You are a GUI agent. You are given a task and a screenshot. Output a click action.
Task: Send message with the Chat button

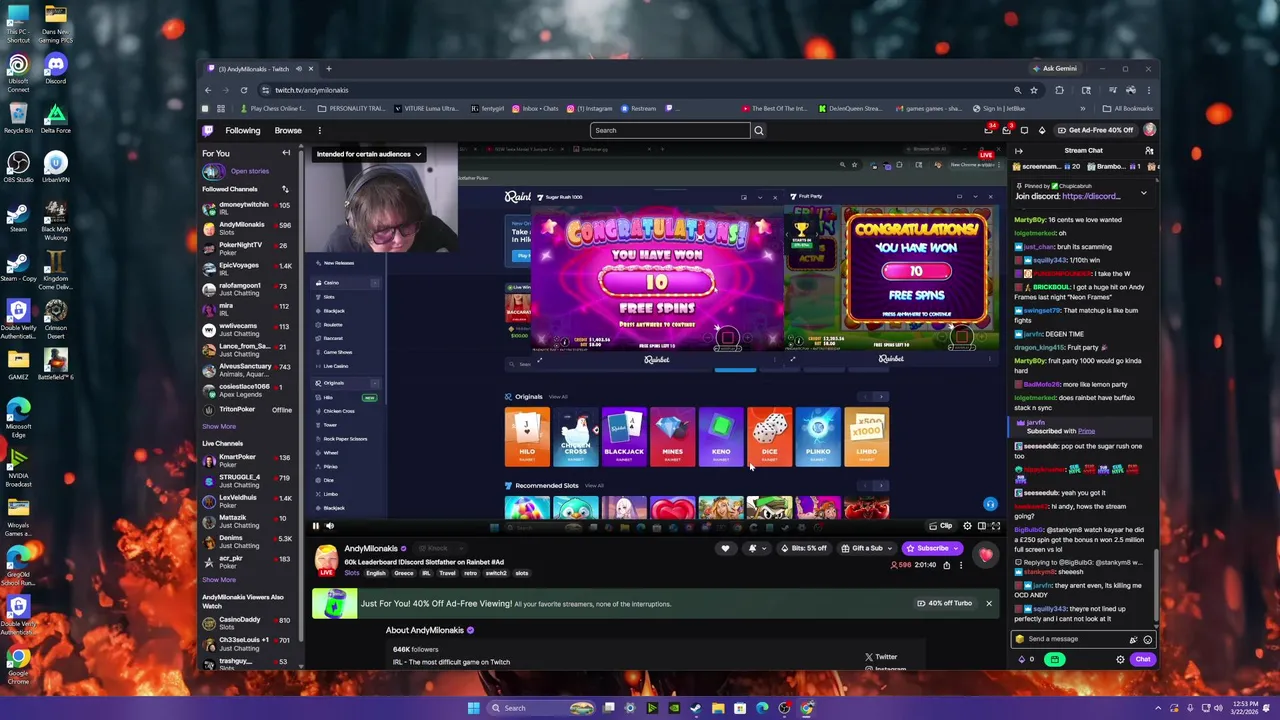1142,659
